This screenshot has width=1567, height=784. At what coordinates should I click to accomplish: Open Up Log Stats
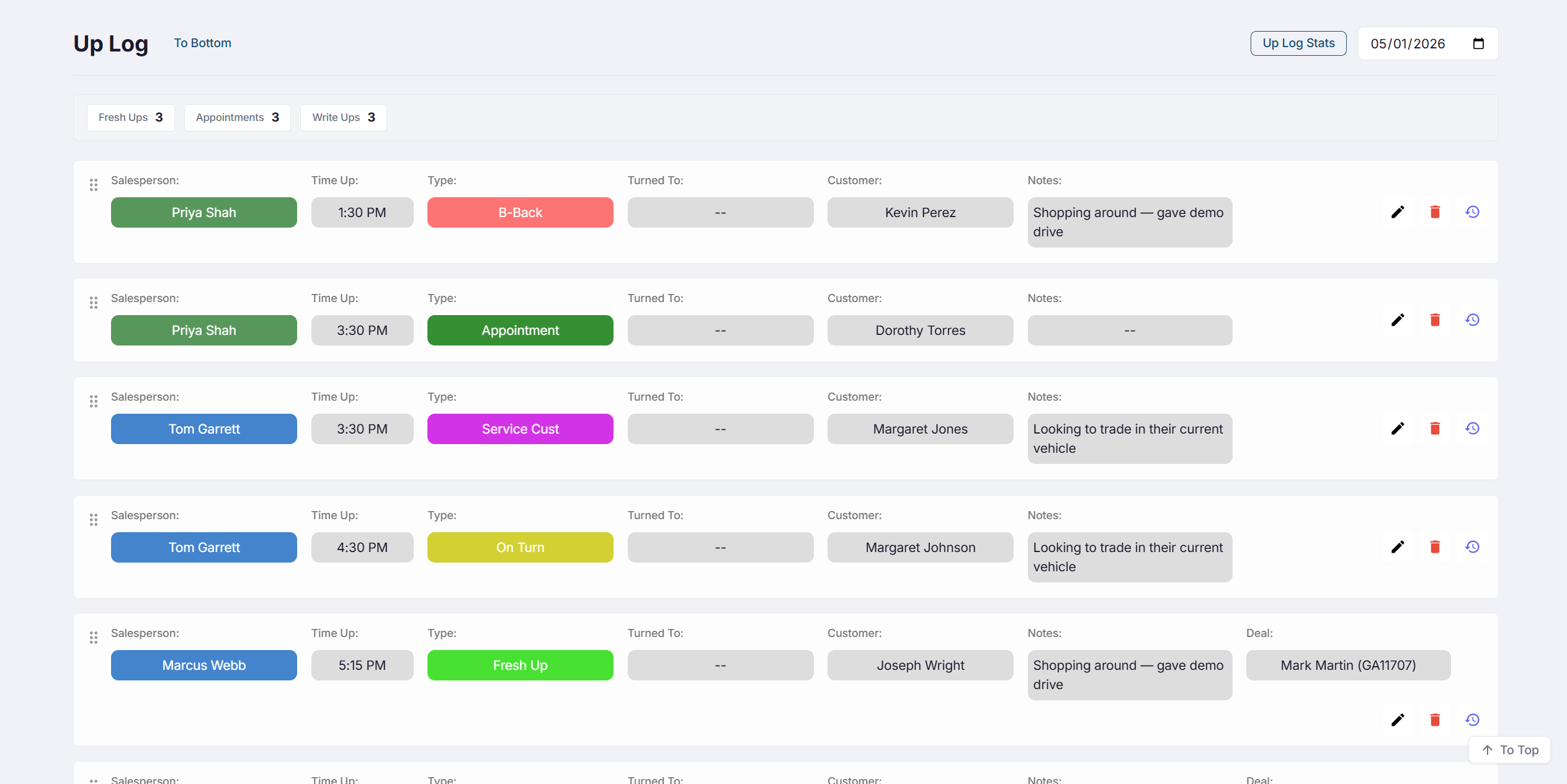pyautogui.click(x=1298, y=43)
